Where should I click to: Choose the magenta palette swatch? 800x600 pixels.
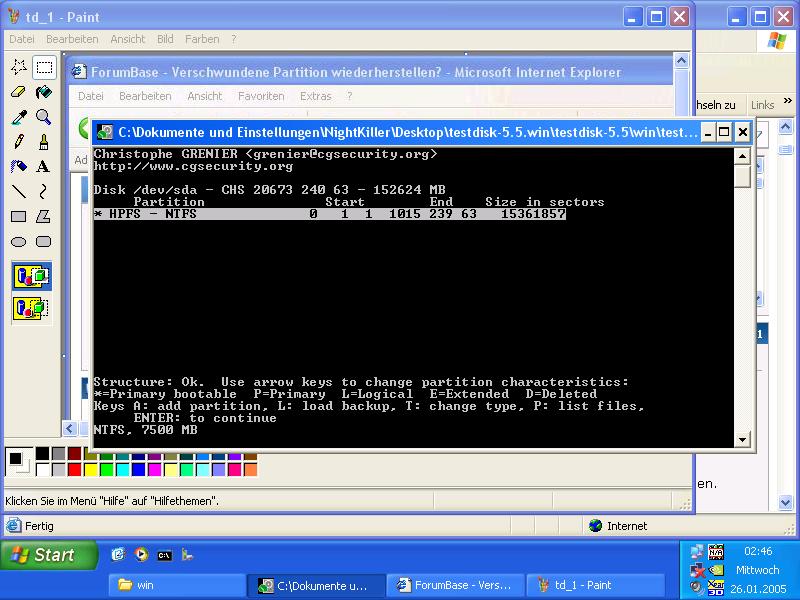[x=155, y=469]
